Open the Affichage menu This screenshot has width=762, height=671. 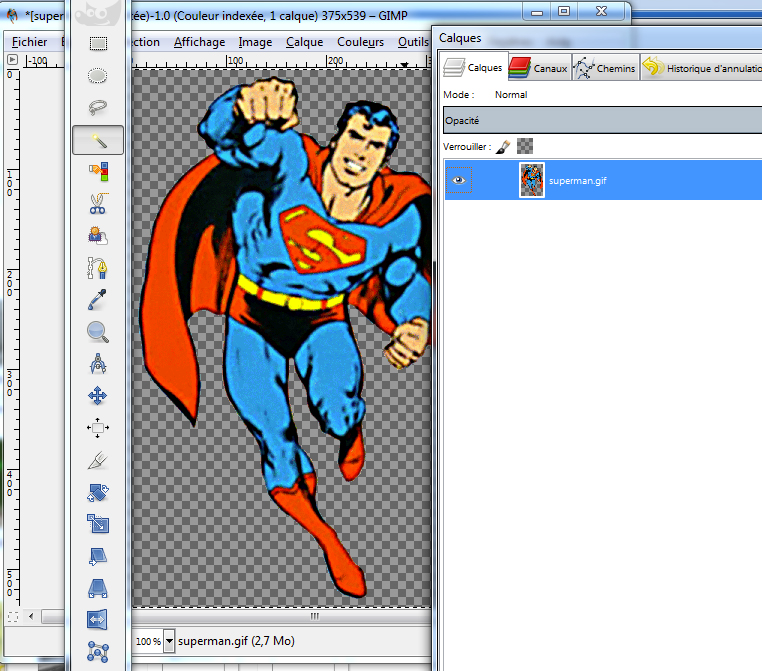tap(199, 42)
